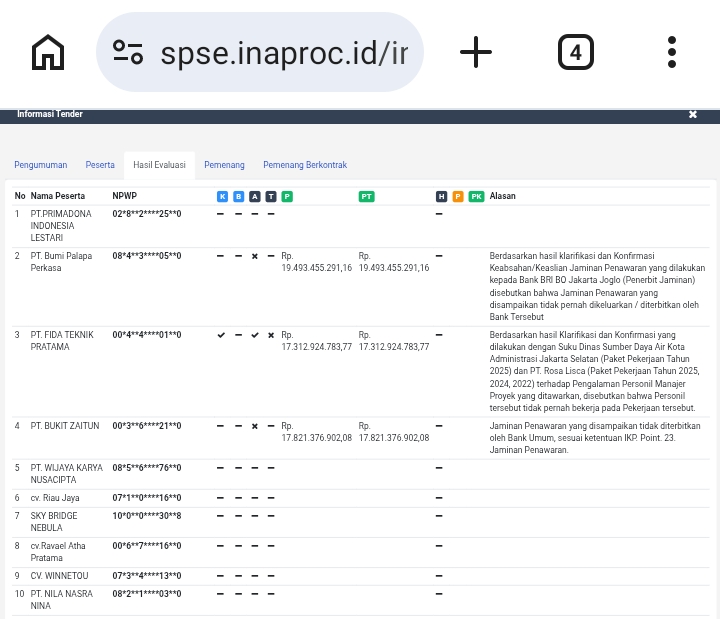
Task: Click NPWP 07*1**0****16**0
Action: pos(146,498)
